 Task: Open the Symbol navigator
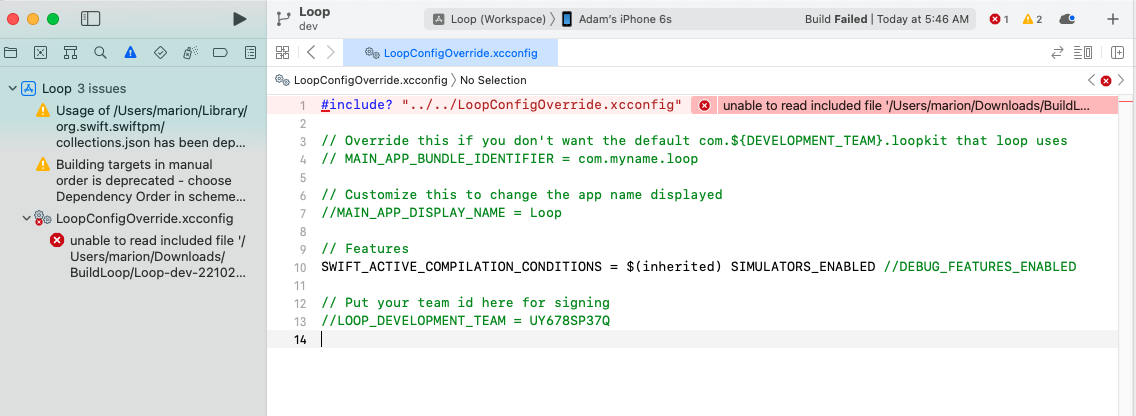click(x=70, y=52)
